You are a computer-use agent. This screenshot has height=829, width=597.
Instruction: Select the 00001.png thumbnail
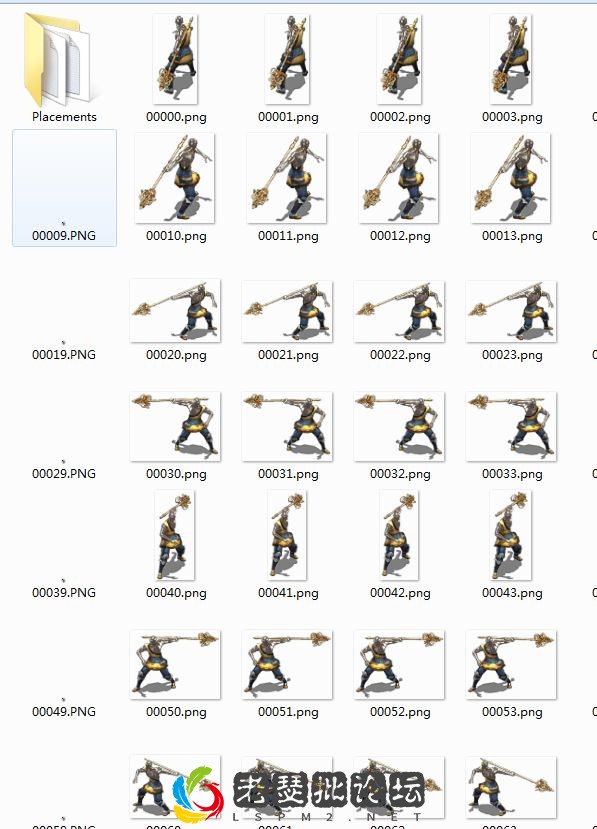pos(287,59)
